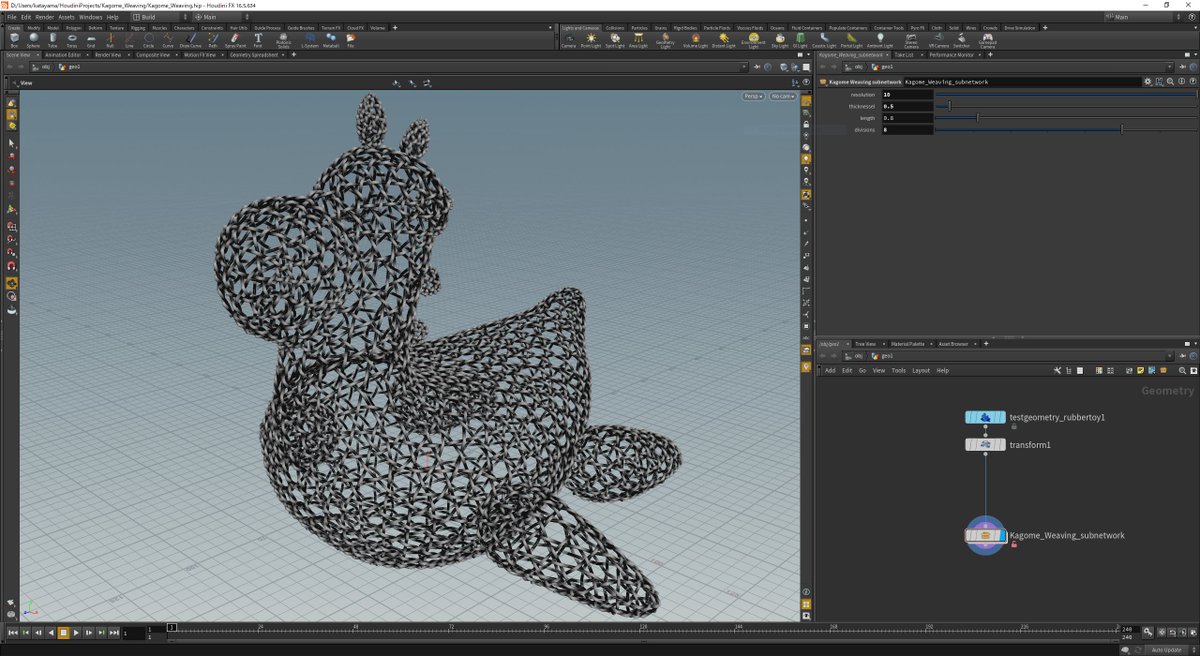Switch to the Take List tab
The width and height of the screenshot is (1200, 656).
[x=903, y=55]
